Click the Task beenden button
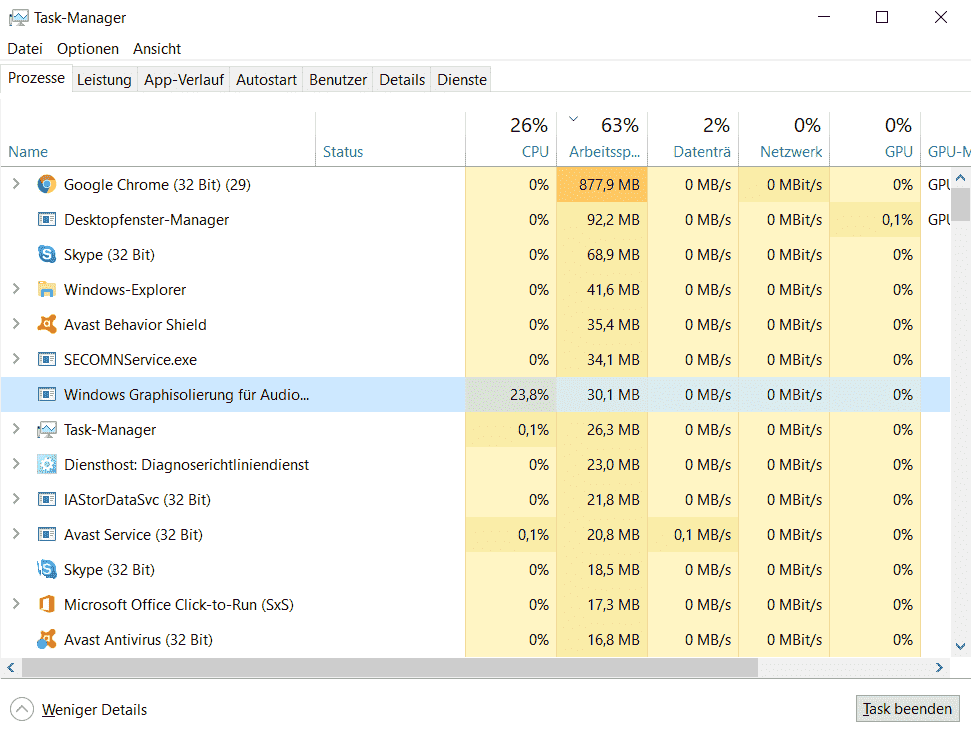Viewport: 971px width, 739px height. pyautogui.click(x=907, y=709)
